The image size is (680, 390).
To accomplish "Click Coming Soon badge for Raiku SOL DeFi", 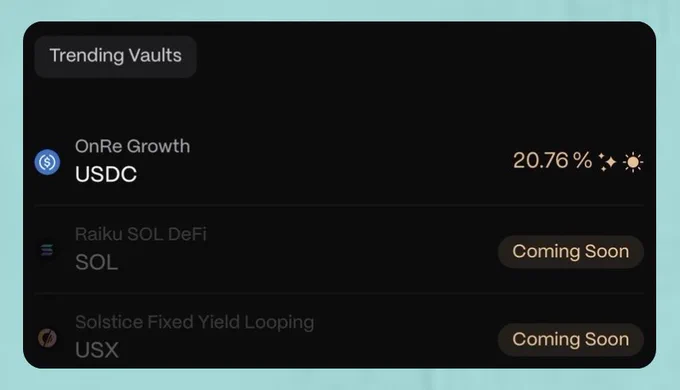I will 571,252.
